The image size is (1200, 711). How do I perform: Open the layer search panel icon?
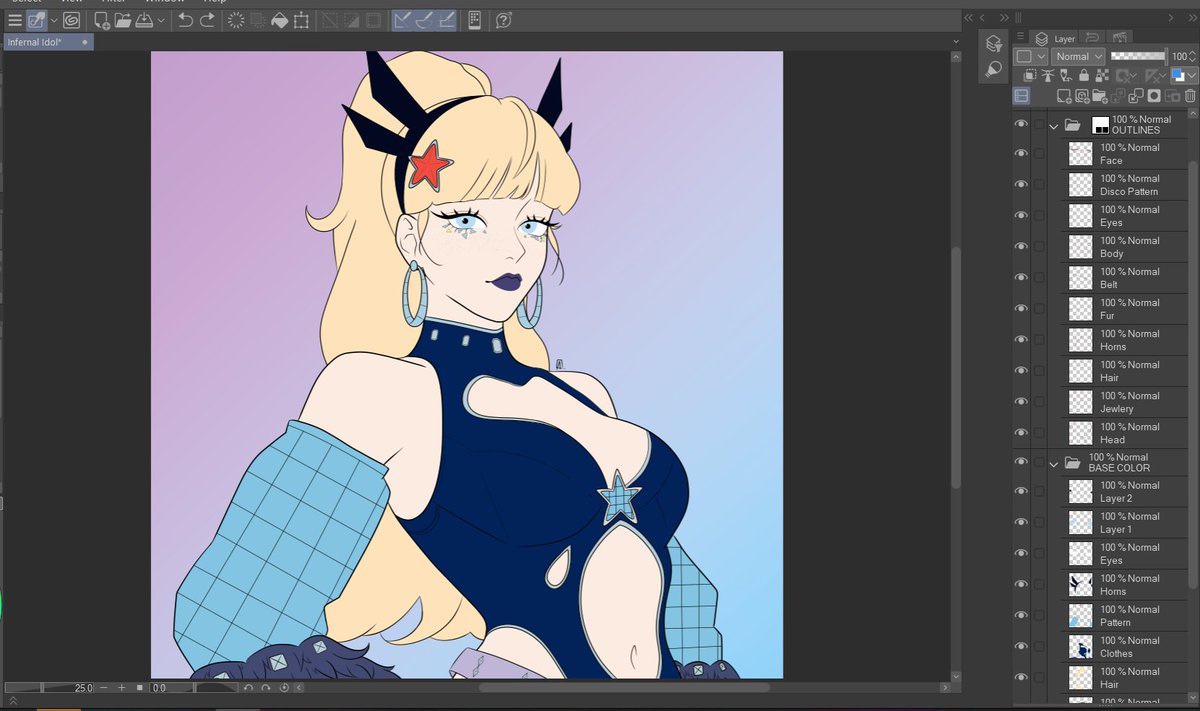click(993, 43)
